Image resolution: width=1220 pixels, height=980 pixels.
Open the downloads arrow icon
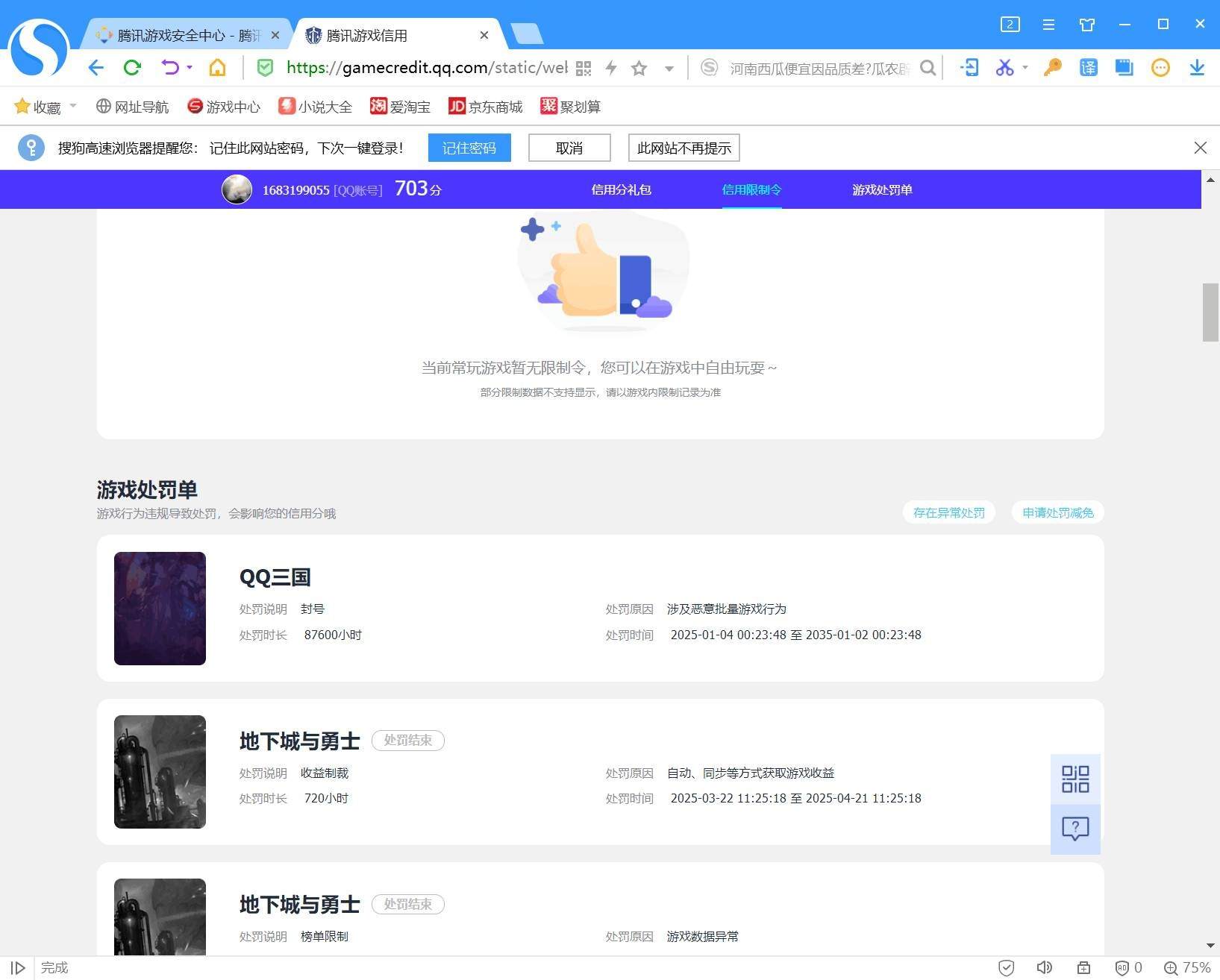pyautogui.click(x=1197, y=68)
